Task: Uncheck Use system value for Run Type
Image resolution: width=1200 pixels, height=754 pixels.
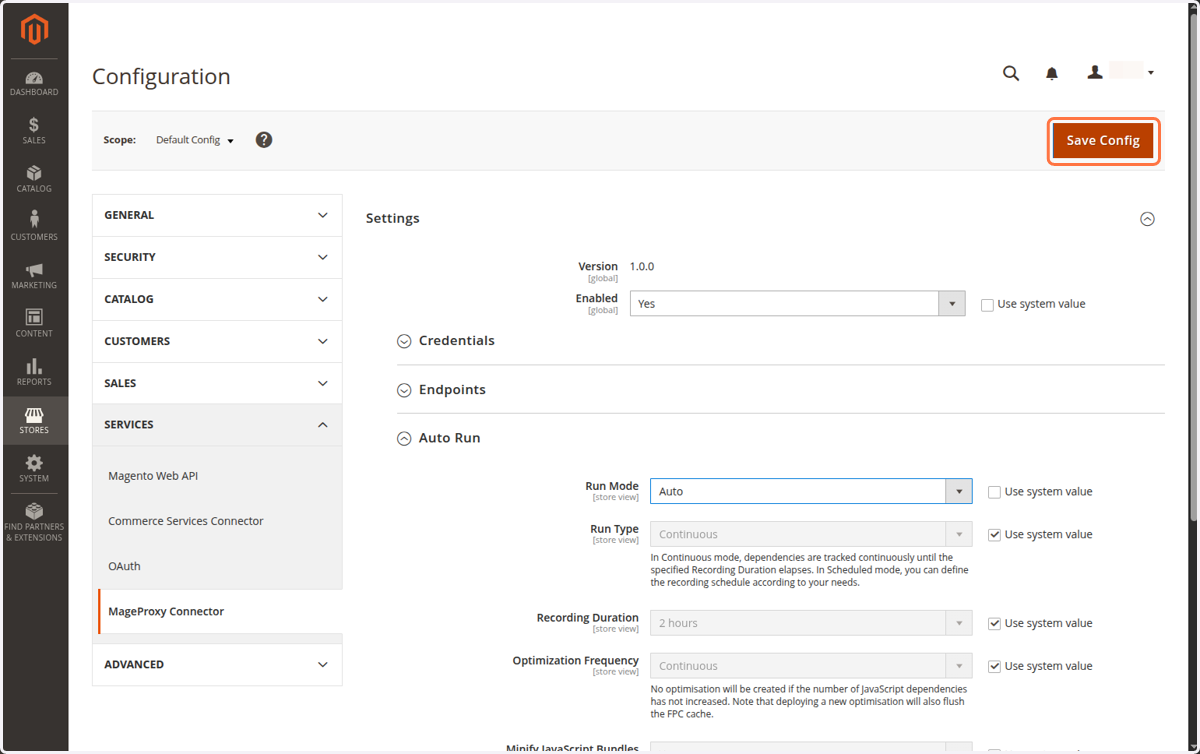Action: (x=994, y=535)
